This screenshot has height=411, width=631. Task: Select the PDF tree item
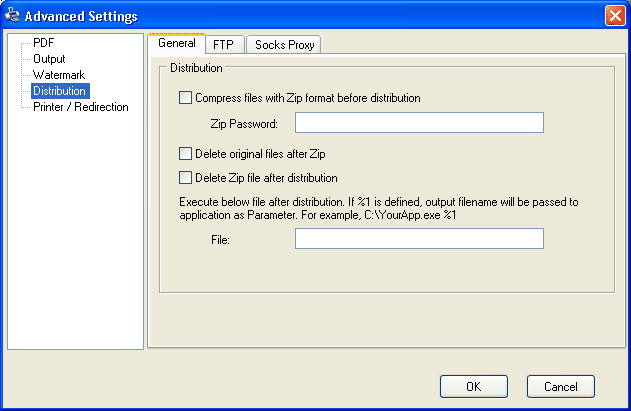click(x=43, y=43)
